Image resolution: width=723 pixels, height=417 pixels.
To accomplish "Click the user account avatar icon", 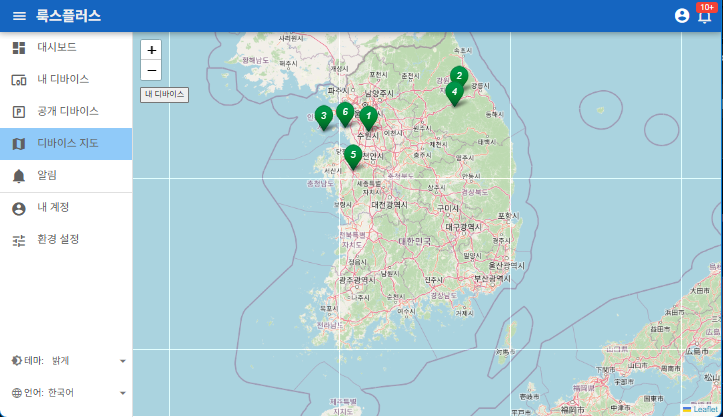I will tap(682, 16).
